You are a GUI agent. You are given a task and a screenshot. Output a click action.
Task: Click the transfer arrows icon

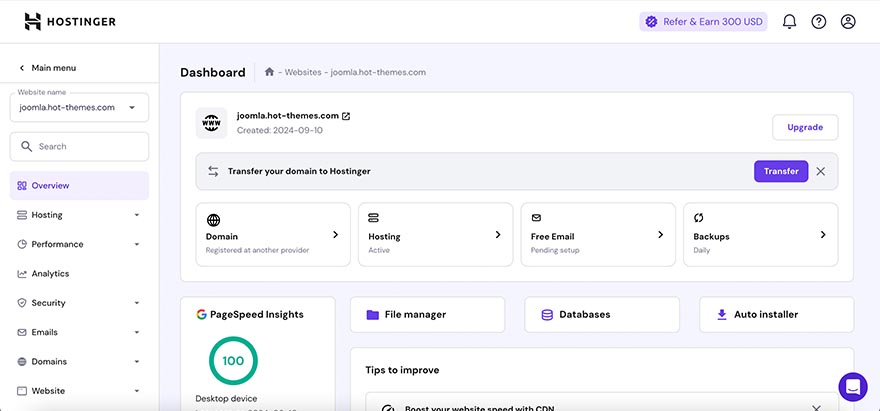pyautogui.click(x=213, y=171)
